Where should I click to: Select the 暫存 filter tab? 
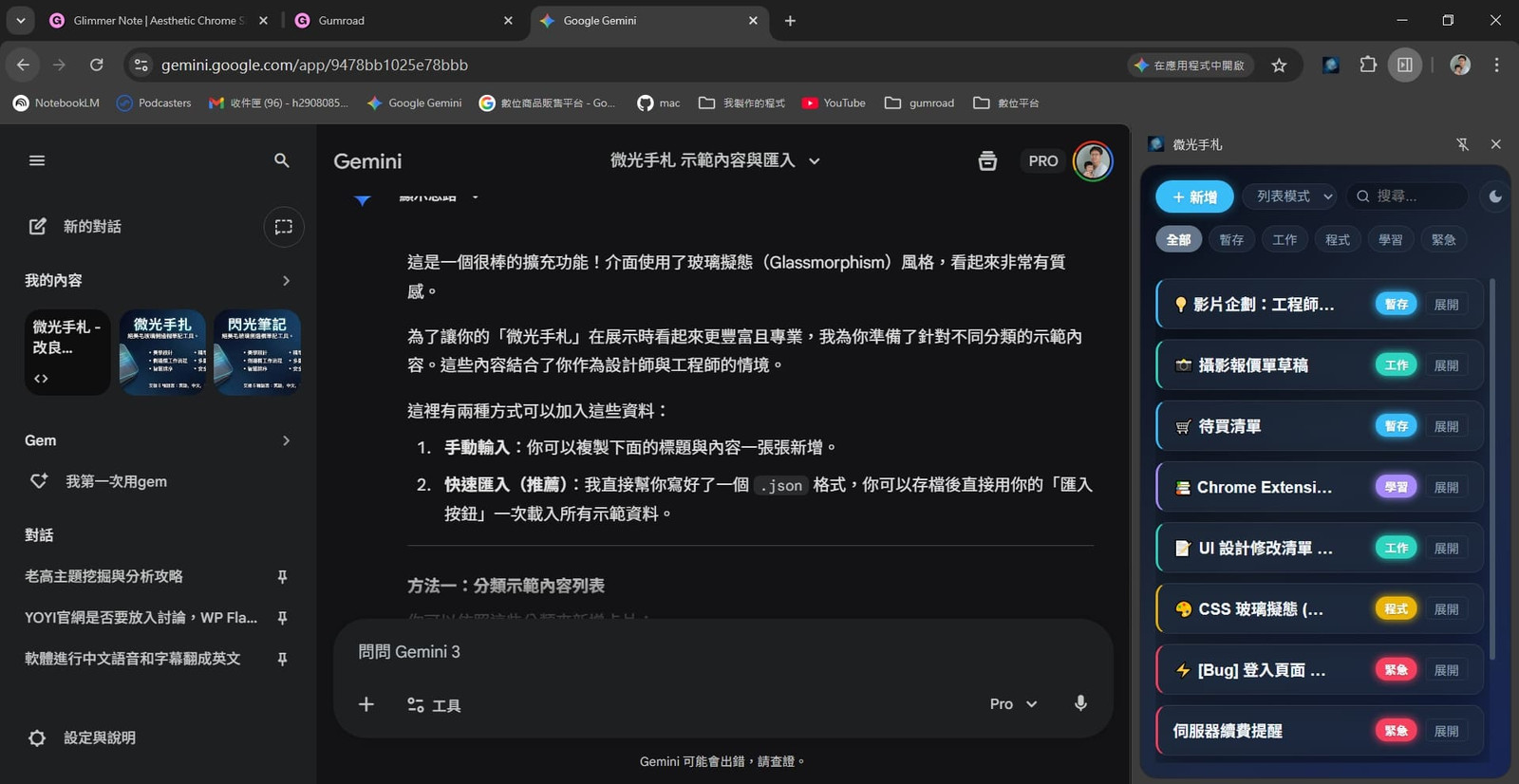click(1231, 239)
